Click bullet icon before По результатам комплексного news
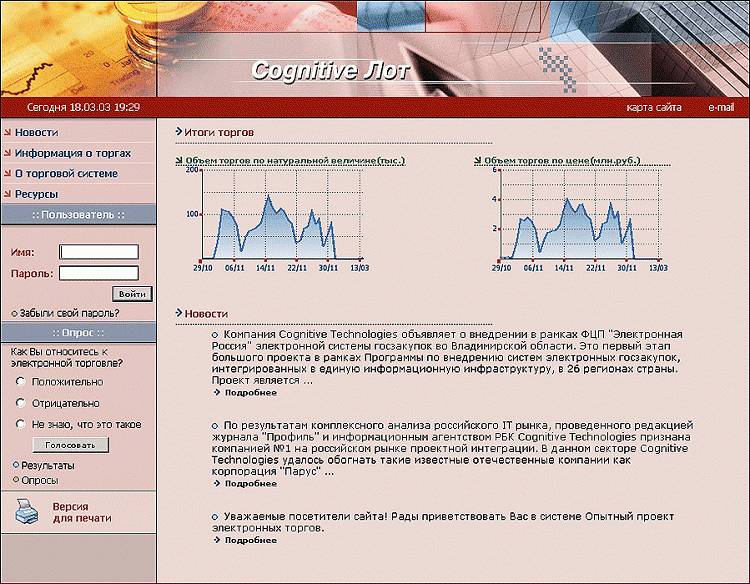This screenshot has height=584, width=750. coord(215,426)
